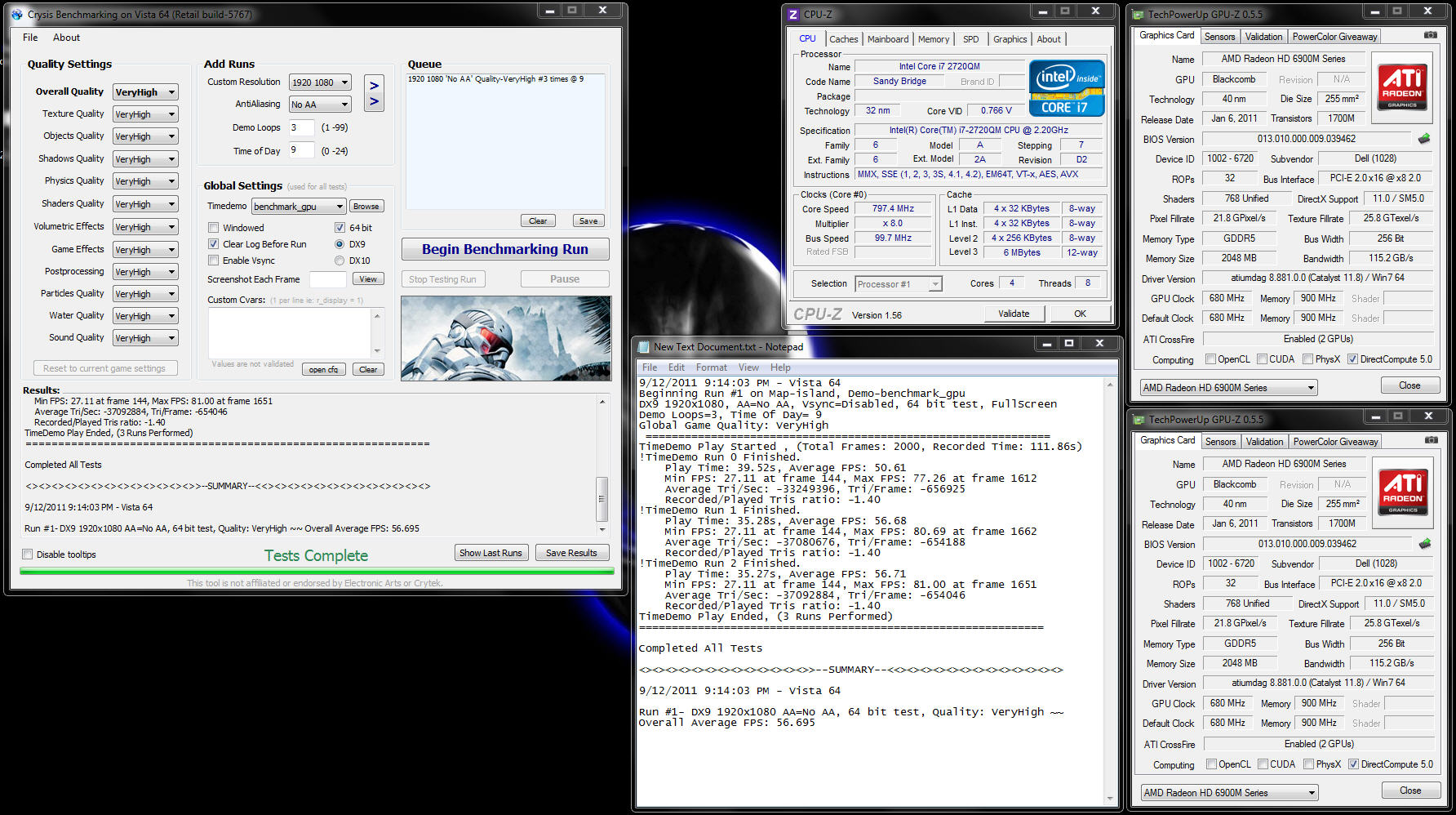Image resolution: width=1456 pixels, height=815 pixels.
Task: Switch to CPU-Z Mainboard tab
Action: click(888, 39)
